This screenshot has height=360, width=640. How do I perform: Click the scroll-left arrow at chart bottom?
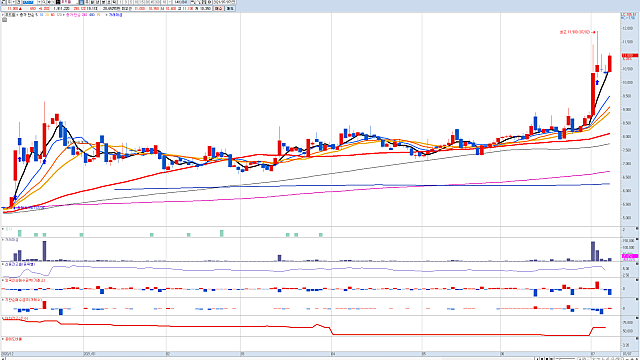tap(3, 358)
